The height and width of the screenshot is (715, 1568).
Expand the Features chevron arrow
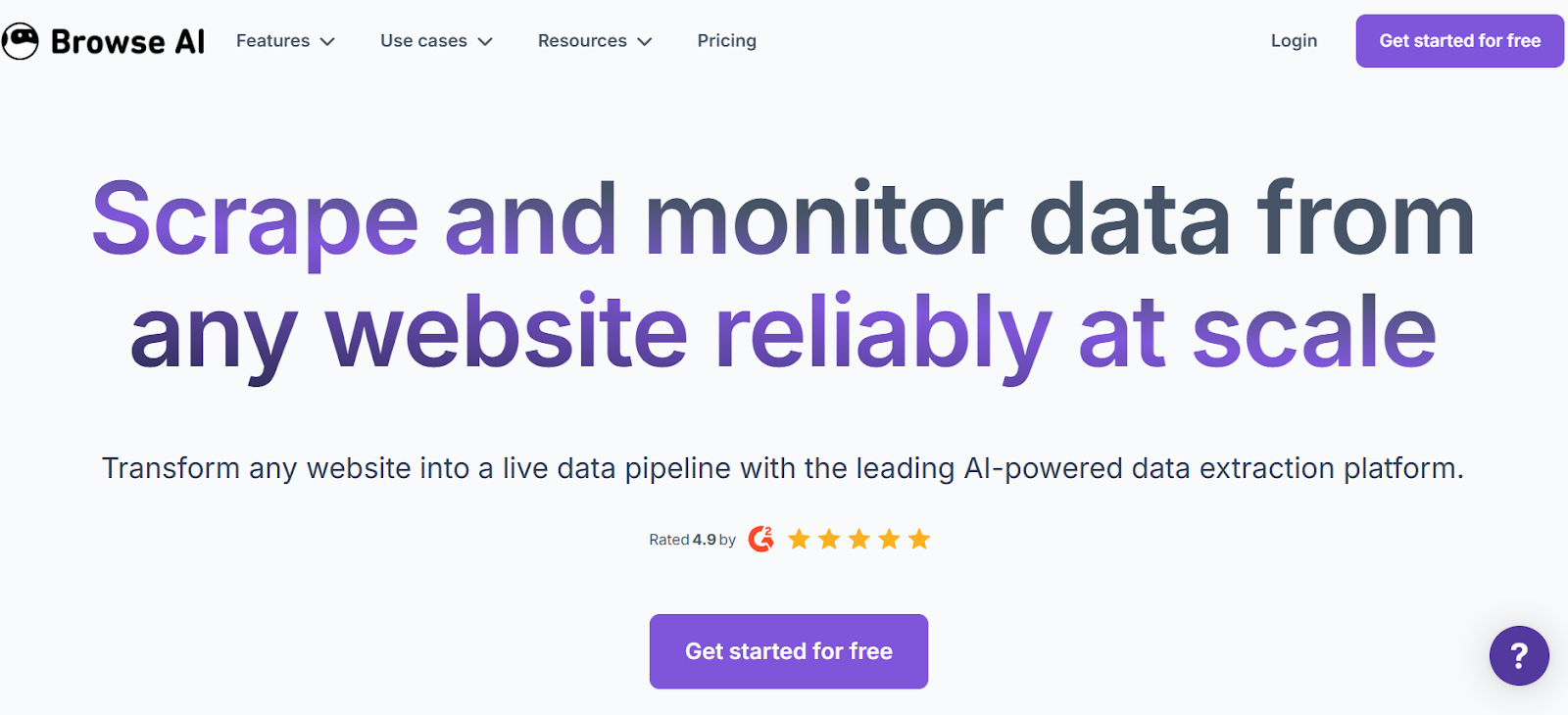coord(327,41)
